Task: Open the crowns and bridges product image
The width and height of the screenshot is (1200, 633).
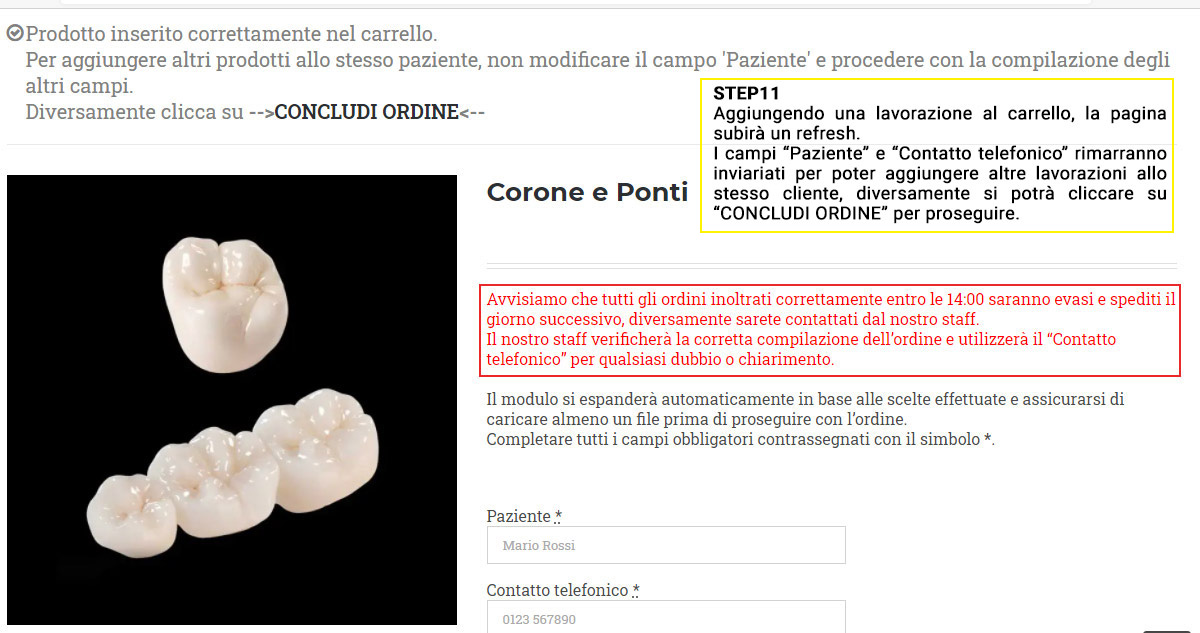Action: pos(232,400)
